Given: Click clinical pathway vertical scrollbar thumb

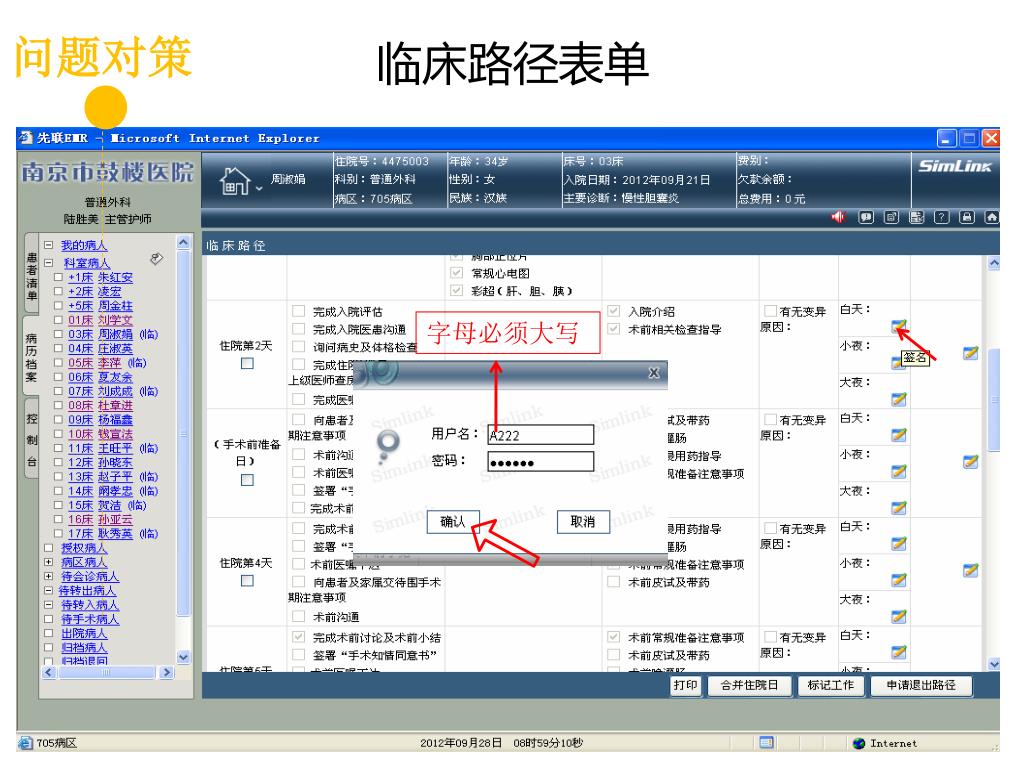Looking at the screenshot, I should click(x=994, y=400).
